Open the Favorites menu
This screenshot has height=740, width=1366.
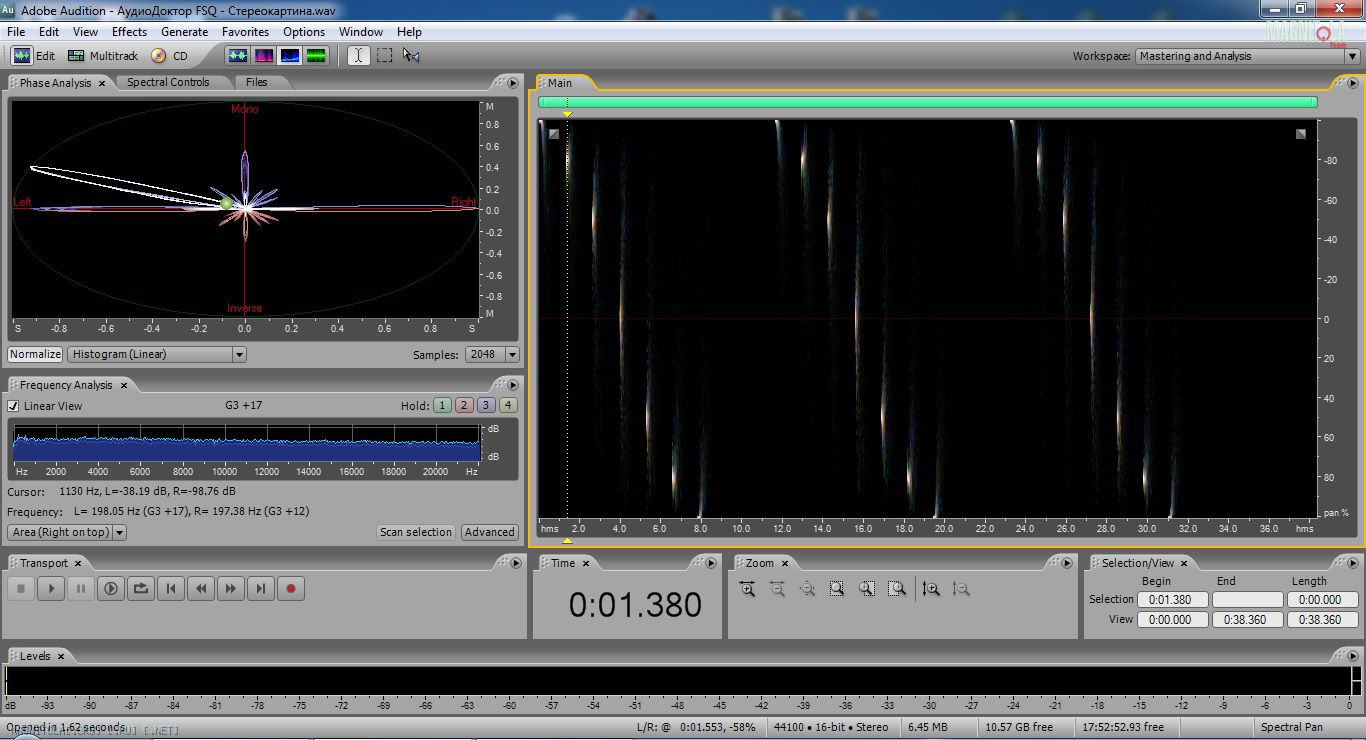246,32
